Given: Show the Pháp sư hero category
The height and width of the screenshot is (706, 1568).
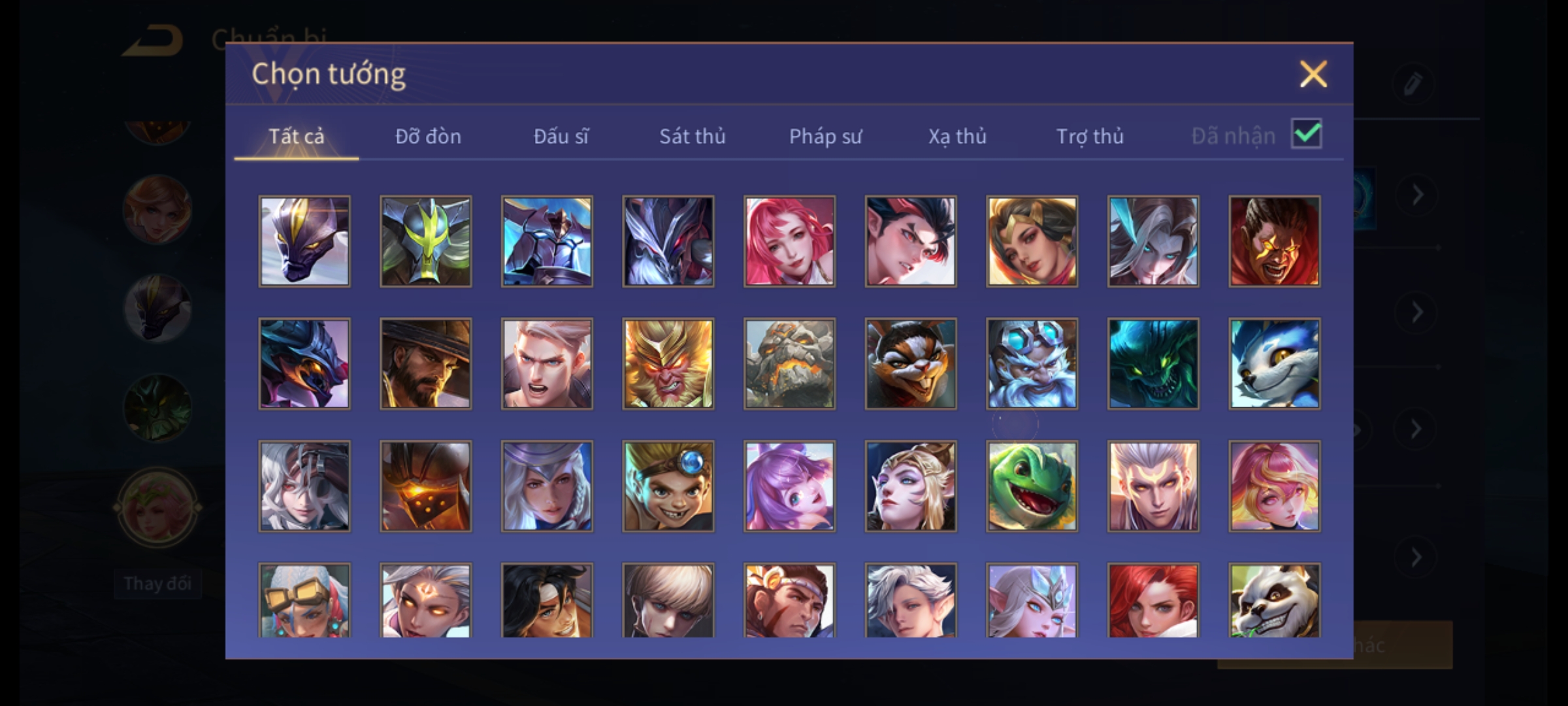Looking at the screenshot, I should click(x=825, y=136).
